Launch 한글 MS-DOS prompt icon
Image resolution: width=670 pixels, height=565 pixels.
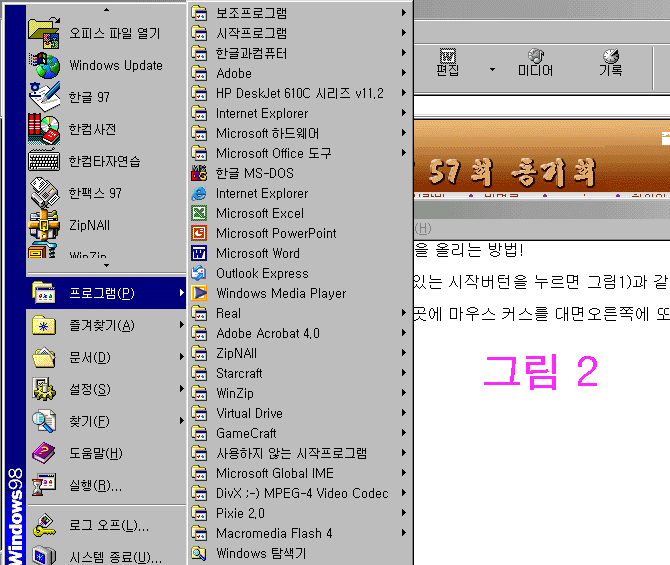click(199, 173)
